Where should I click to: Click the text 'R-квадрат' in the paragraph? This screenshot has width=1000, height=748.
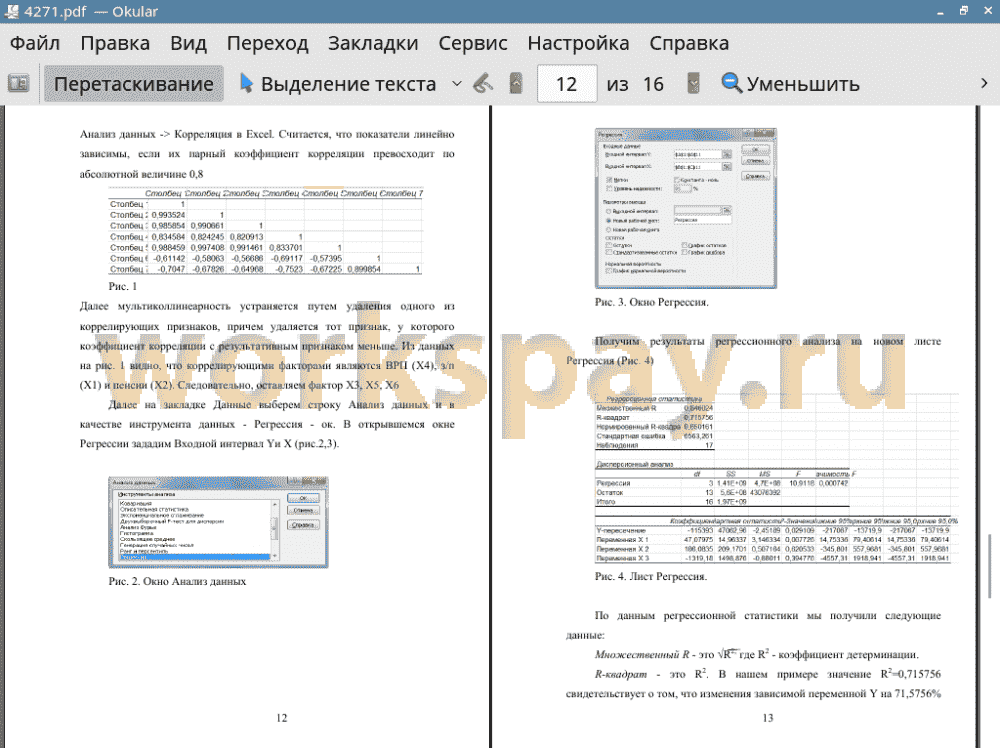(621, 674)
